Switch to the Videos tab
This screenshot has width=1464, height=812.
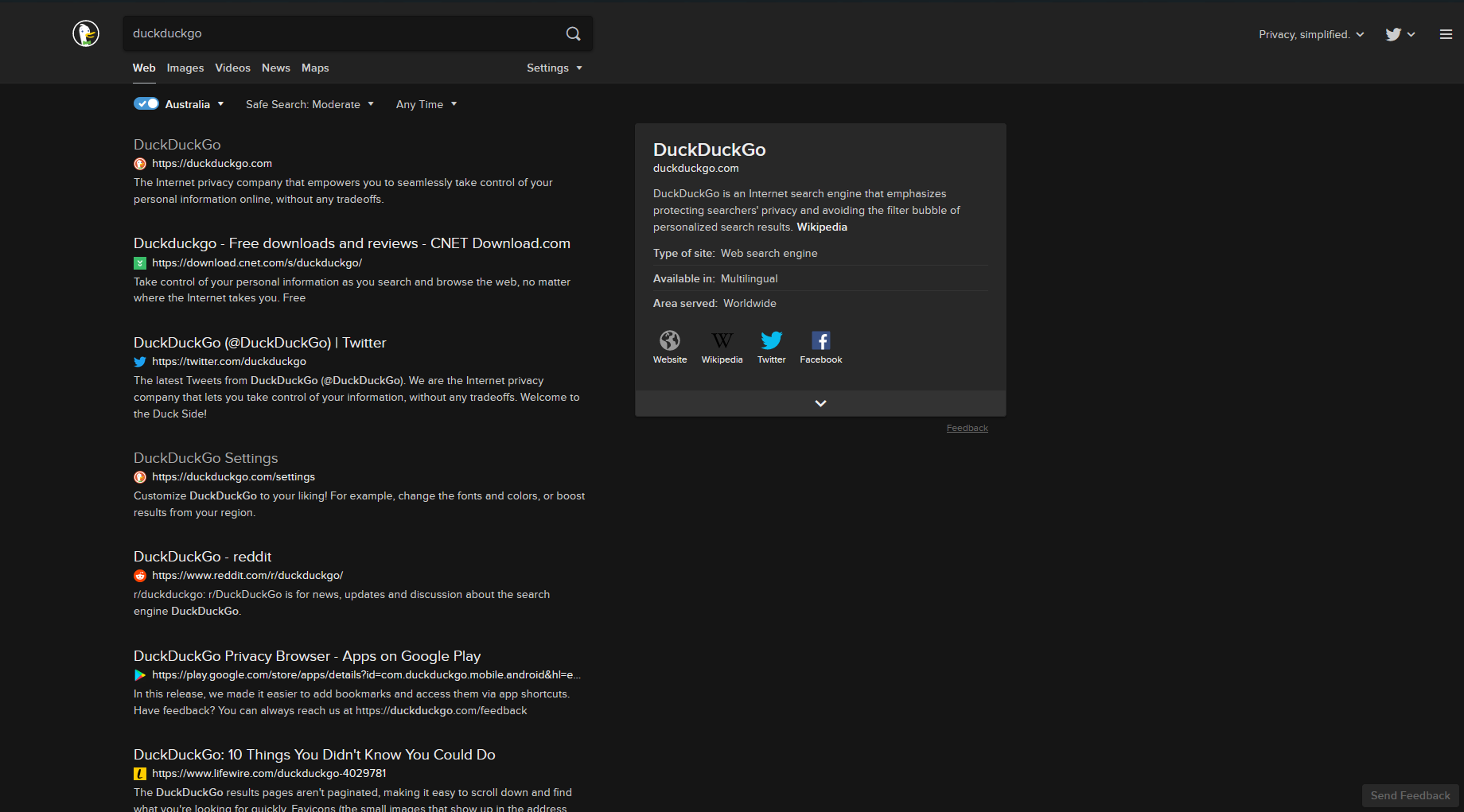click(x=232, y=68)
